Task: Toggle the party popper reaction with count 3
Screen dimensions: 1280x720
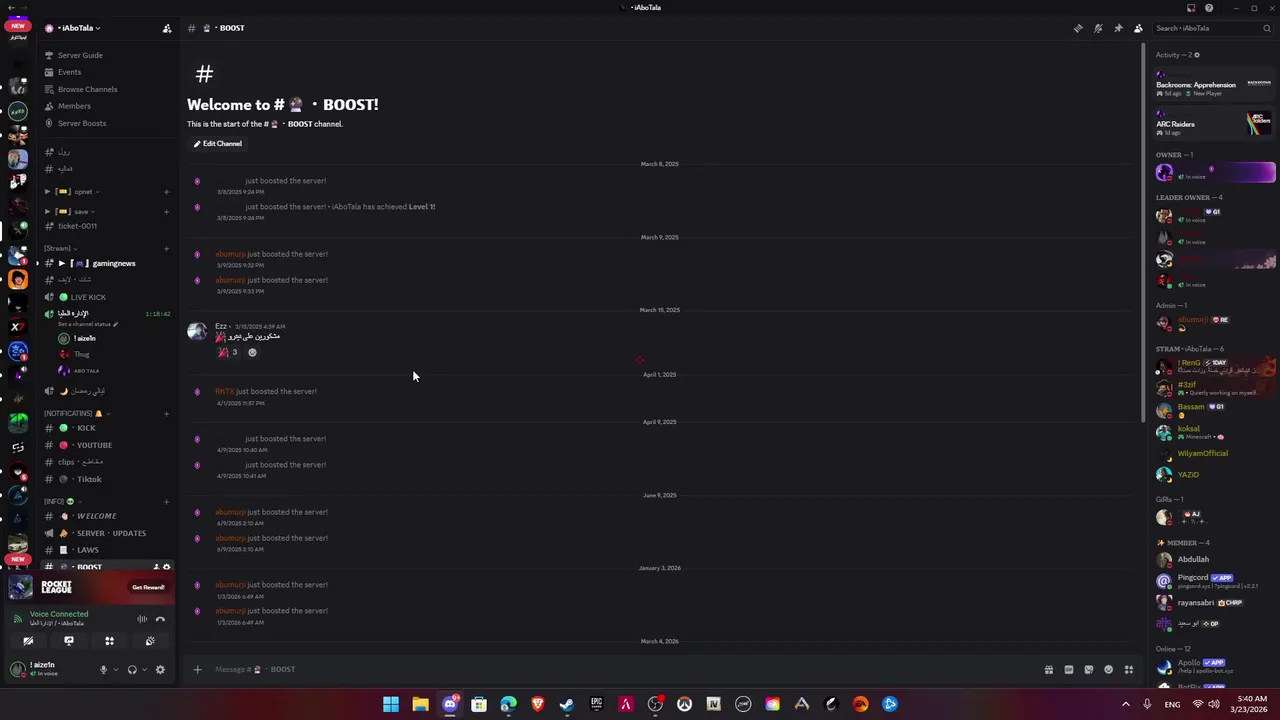Action: point(228,352)
